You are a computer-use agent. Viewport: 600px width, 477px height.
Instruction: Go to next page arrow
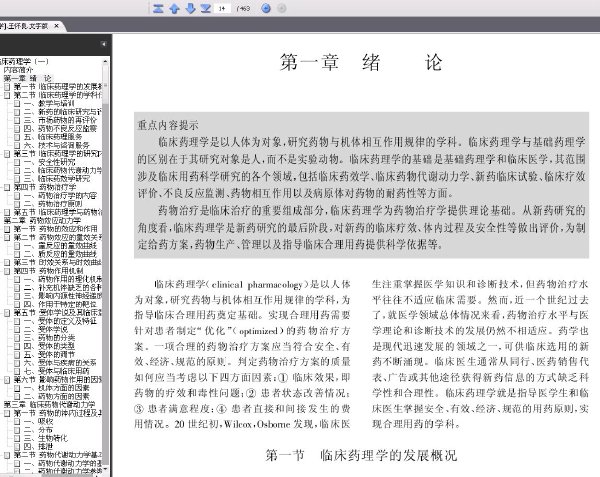coord(190,8)
